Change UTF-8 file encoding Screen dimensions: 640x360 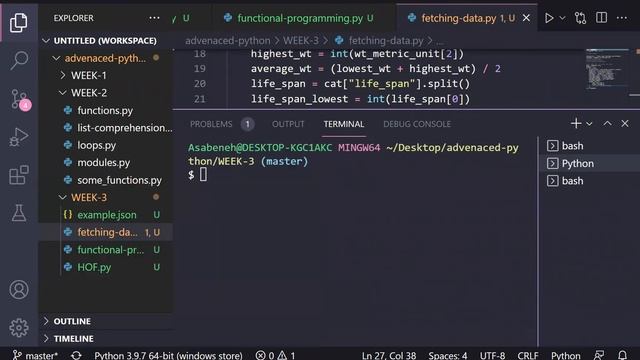coord(492,355)
